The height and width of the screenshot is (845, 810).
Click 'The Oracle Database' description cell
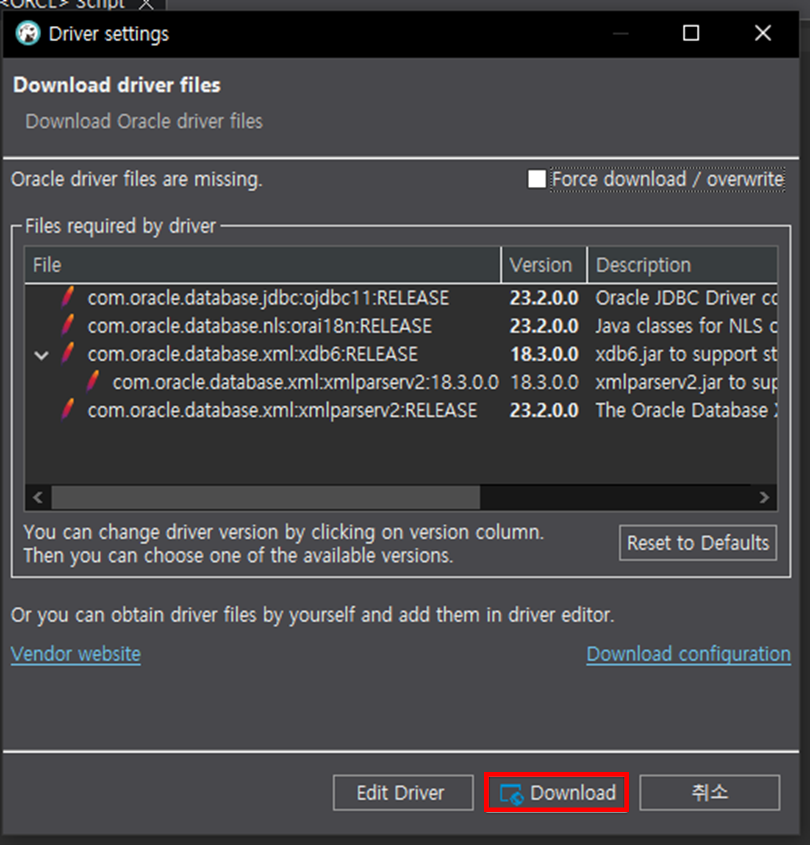coord(686,410)
